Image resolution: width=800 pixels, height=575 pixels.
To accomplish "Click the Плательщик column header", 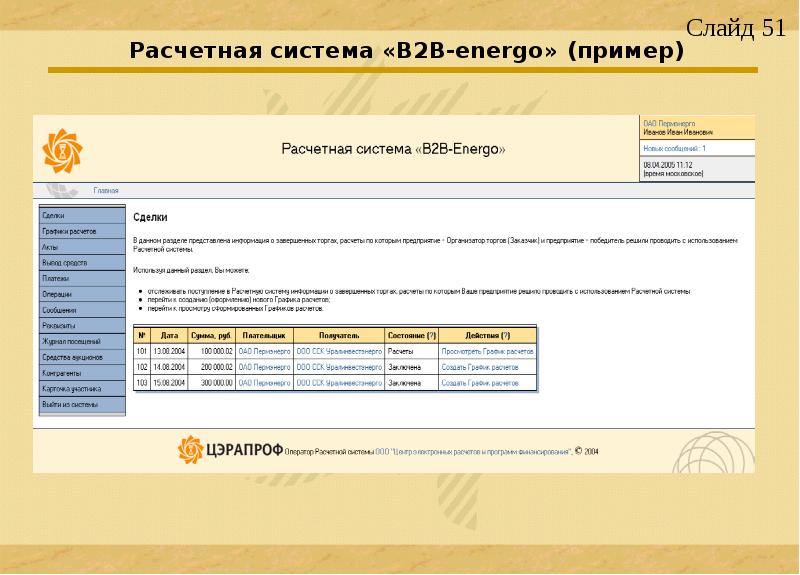I will coord(264,336).
